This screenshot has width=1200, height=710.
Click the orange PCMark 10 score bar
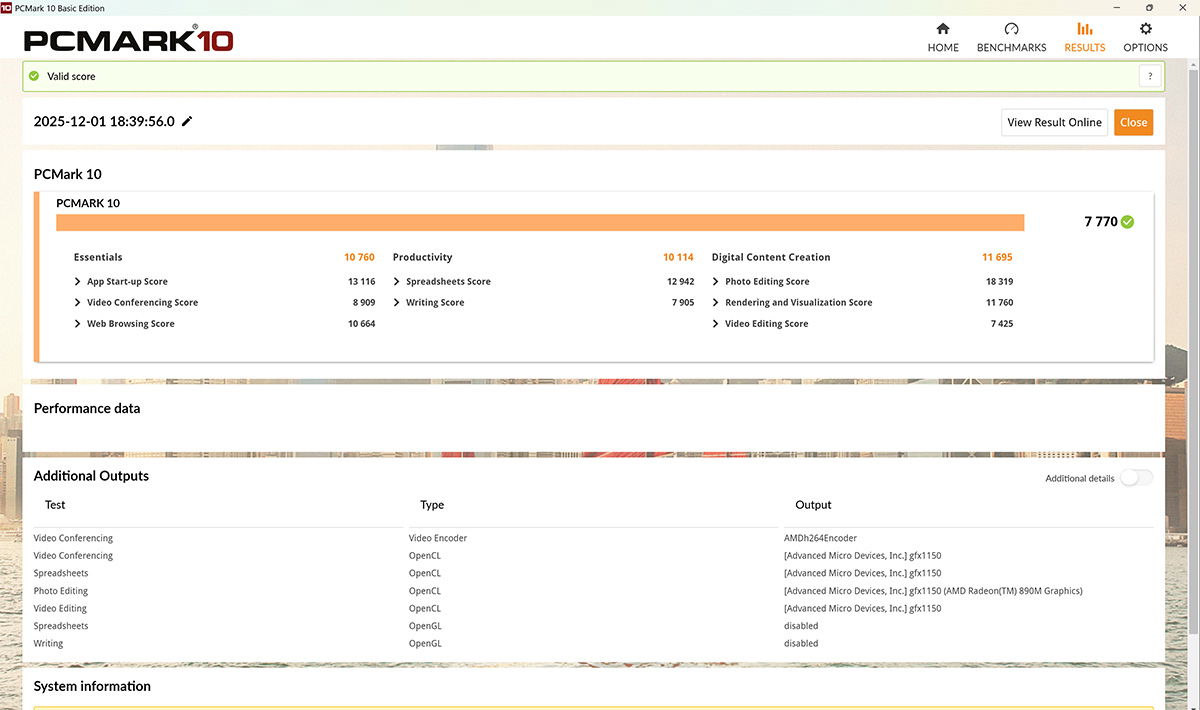[540, 222]
